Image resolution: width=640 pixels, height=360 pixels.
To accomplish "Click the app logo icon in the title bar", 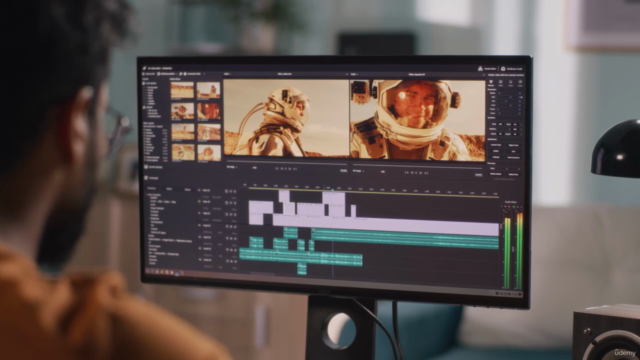I will coord(144,68).
